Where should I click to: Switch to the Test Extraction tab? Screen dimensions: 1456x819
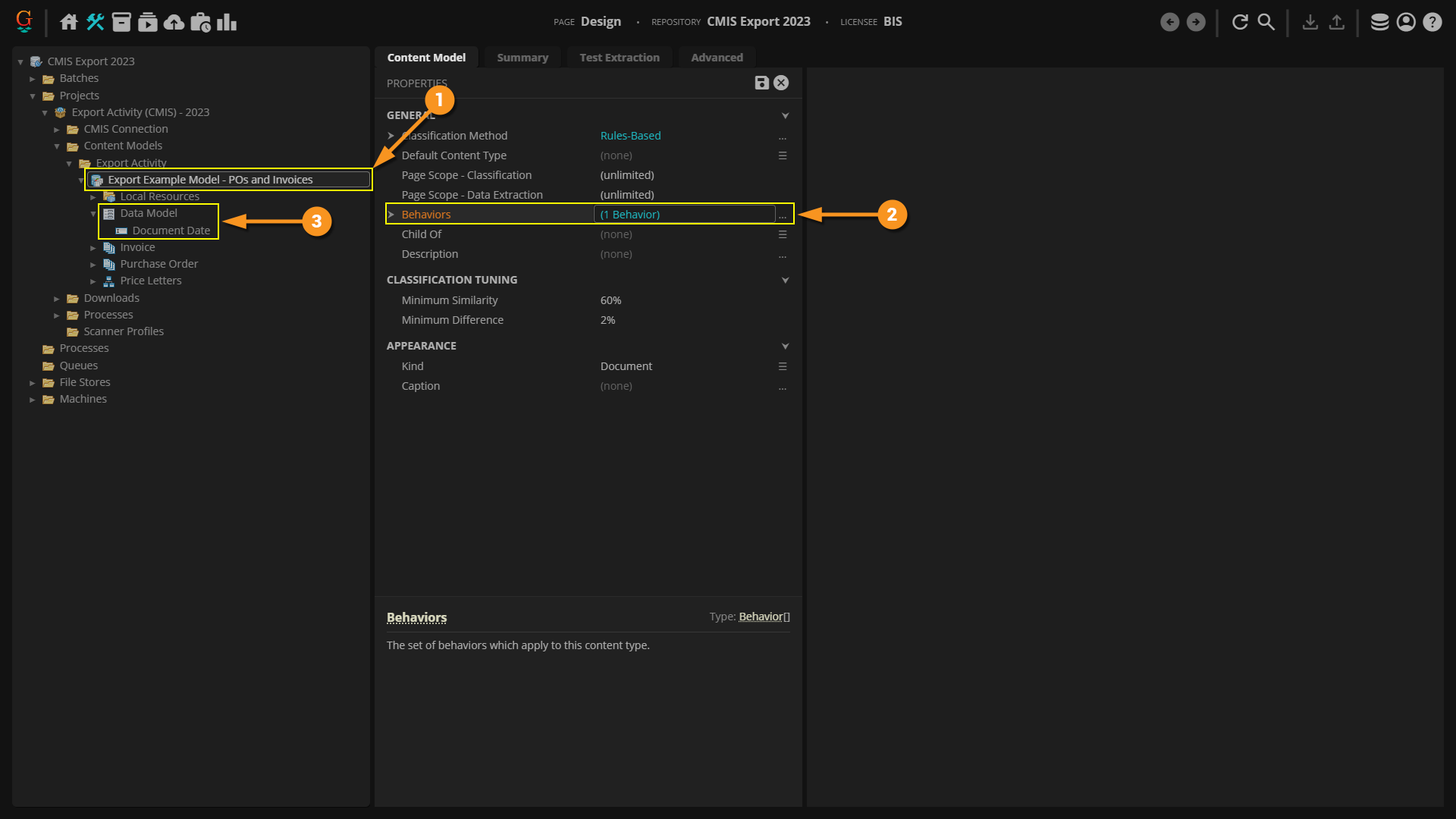coord(619,58)
